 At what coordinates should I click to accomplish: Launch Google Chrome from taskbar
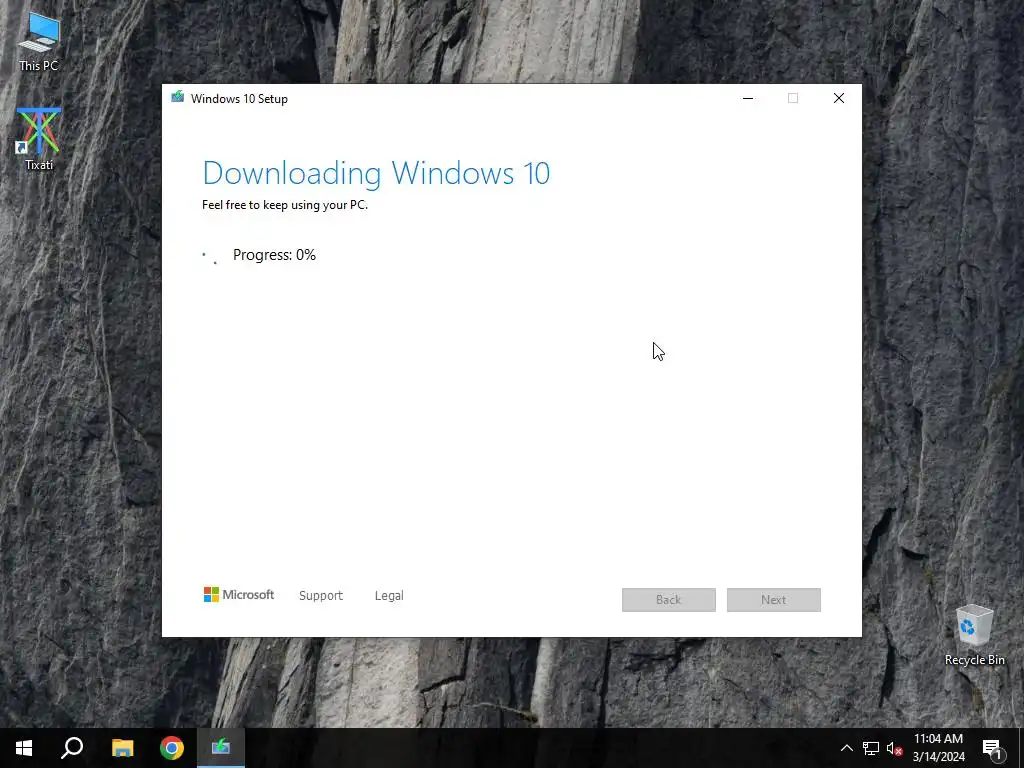click(x=172, y=748)
